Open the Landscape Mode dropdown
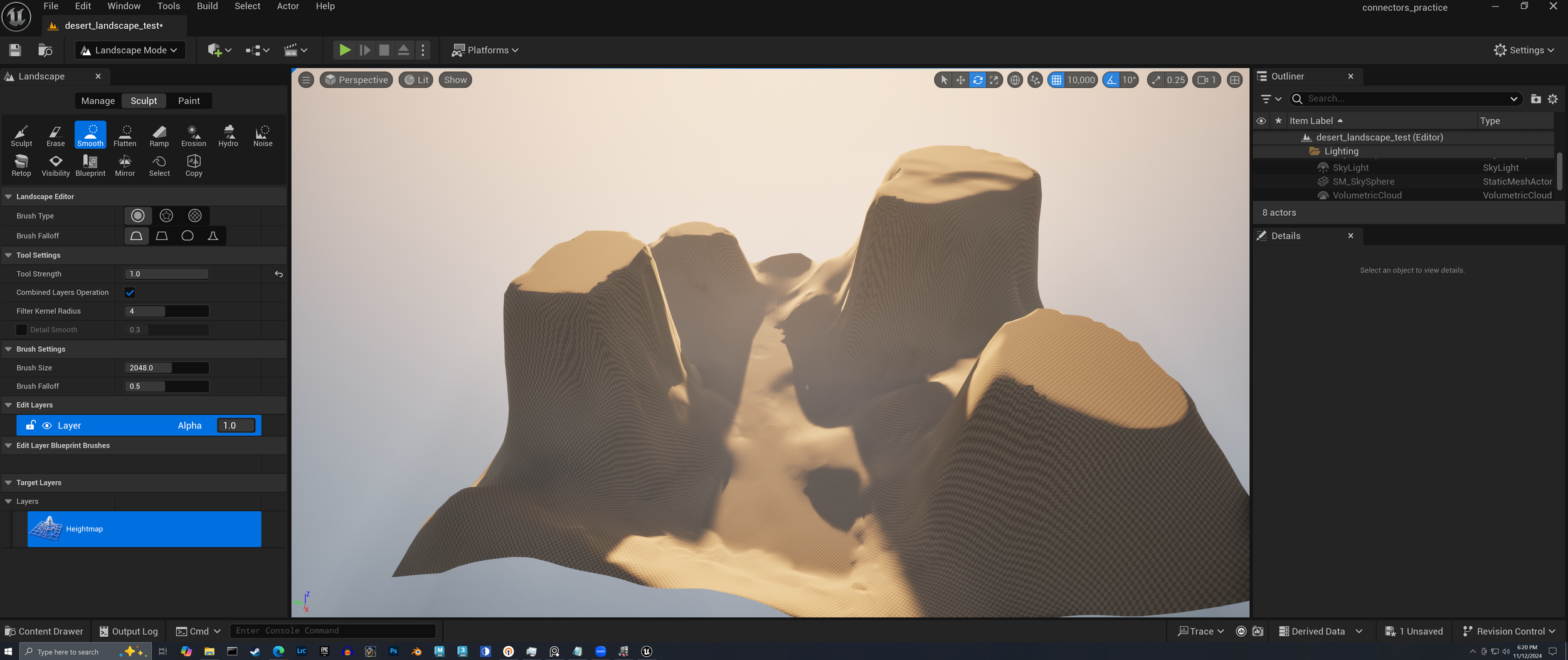The width and height of the screenshot is (1568, 660). [x=130, y=50]
